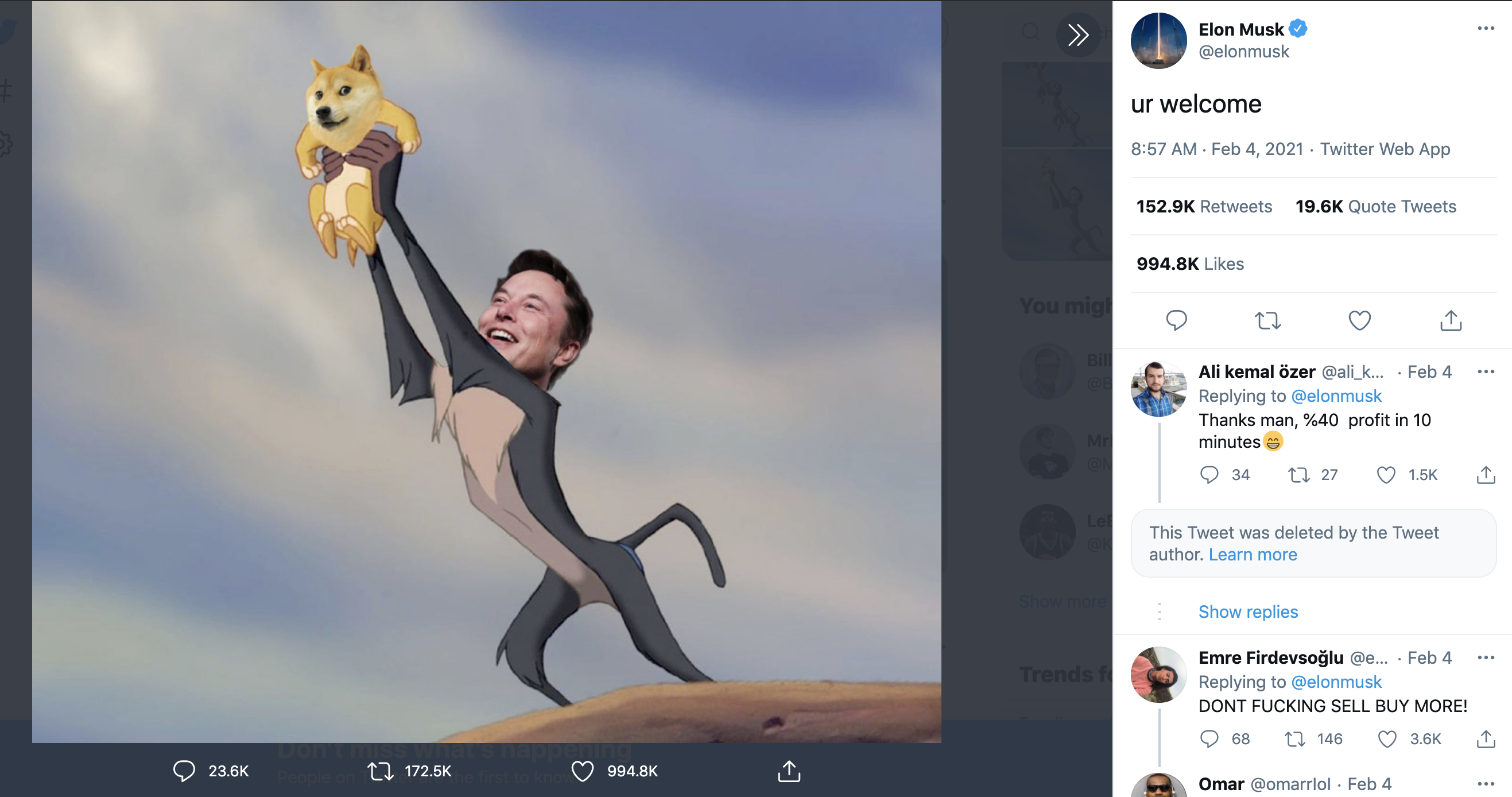The height and width of the screenshot is (797, 1512).
Task: Open more options on Ali kemal özer's reply
Action: point(1486,371)
